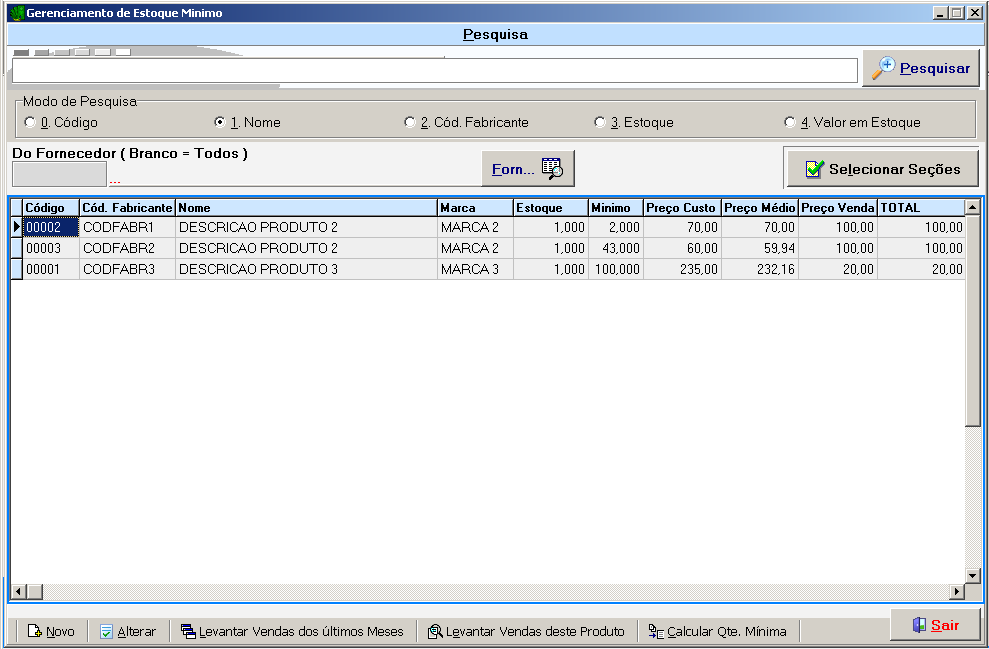Screen dimensions: 989x649
Task: Sort by the Nome column header
Action: tap(306, 208)
